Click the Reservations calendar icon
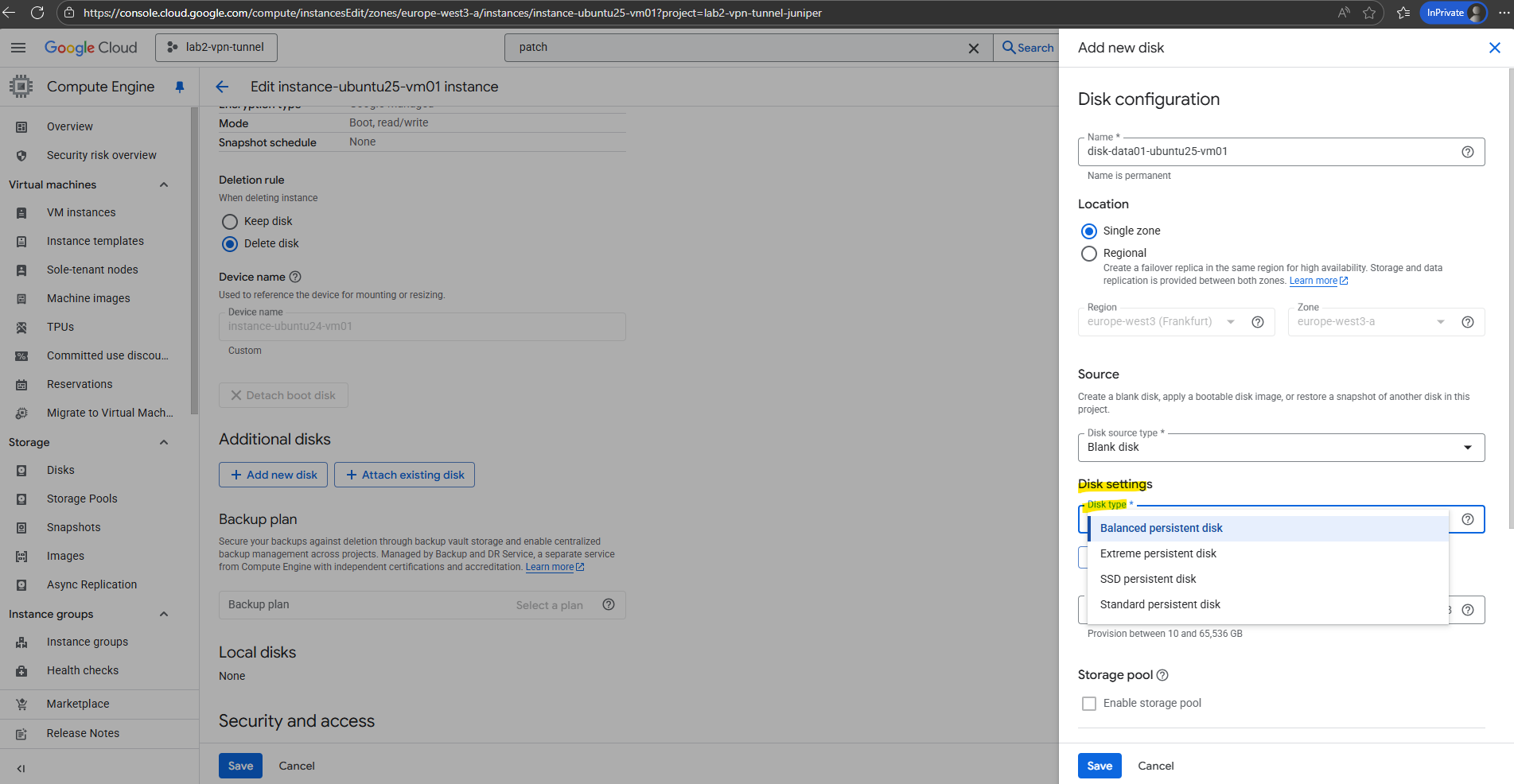The height and width of the screenshot is (784, 1514). [x=21, y=384]
